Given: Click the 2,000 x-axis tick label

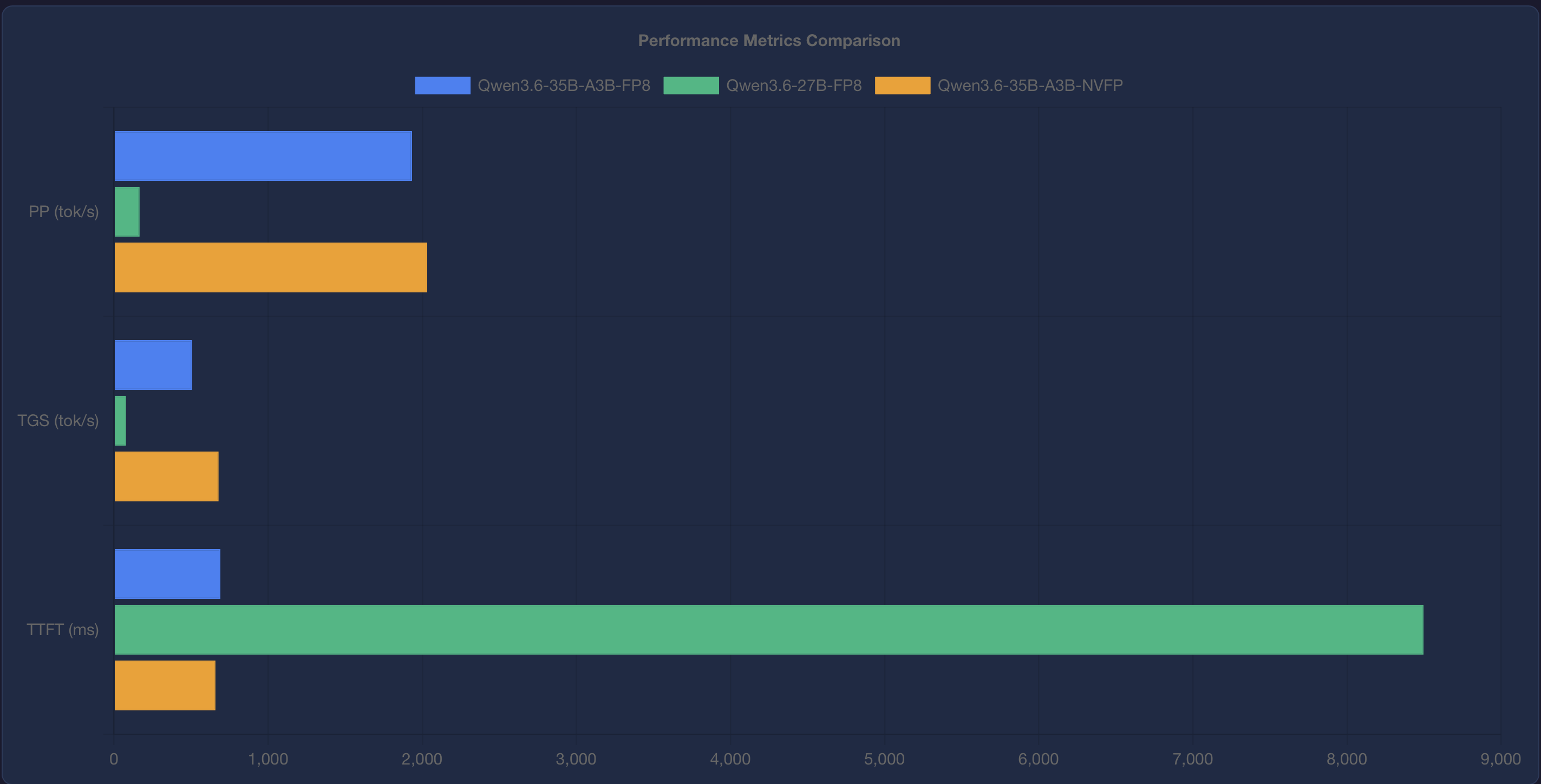Looking at the screenshot, I should tap(422, 759).
